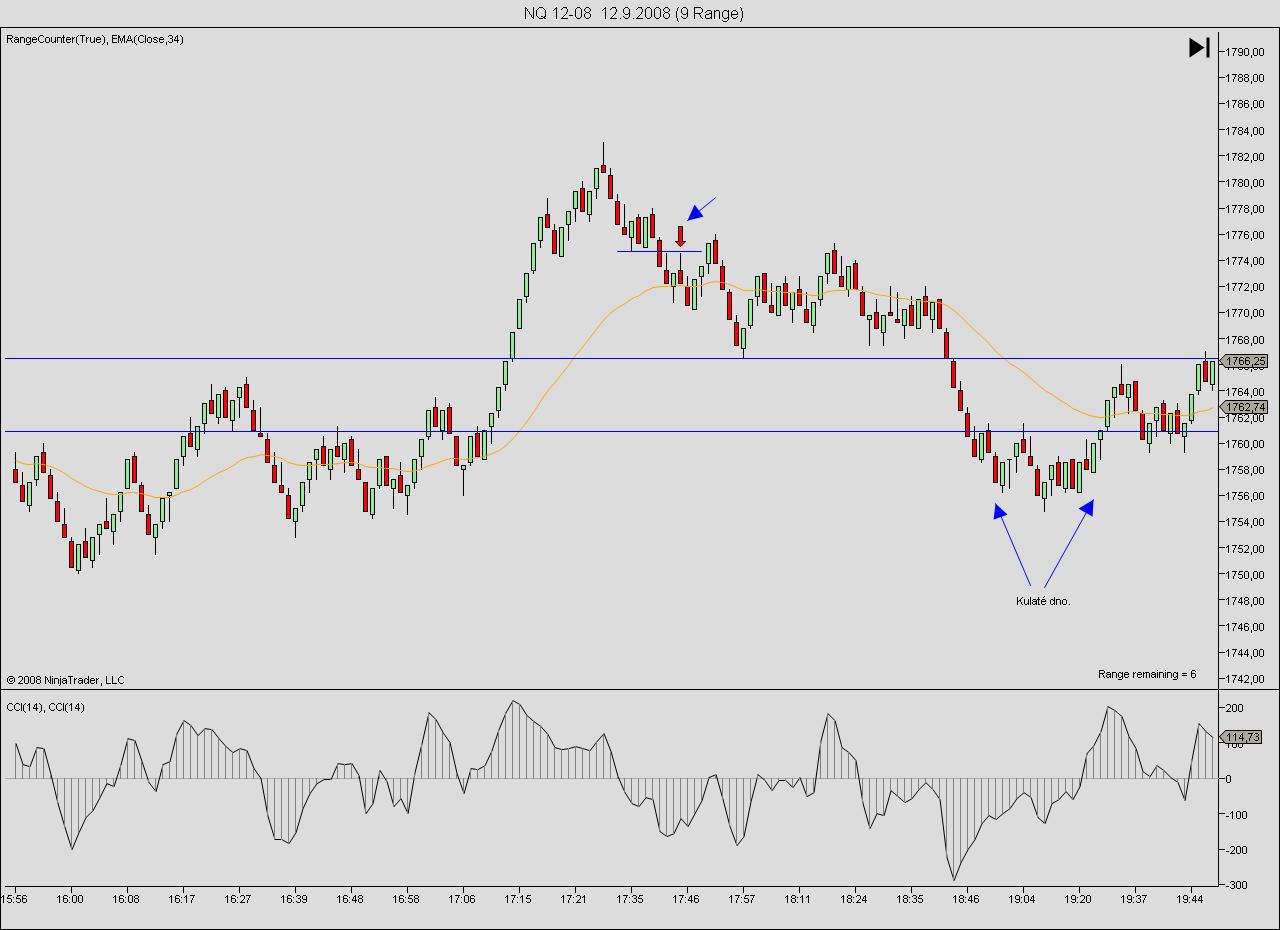Select the red down arrow marker on chart
This screenshot has width=1280, height=930.
(x=680, y=236)
